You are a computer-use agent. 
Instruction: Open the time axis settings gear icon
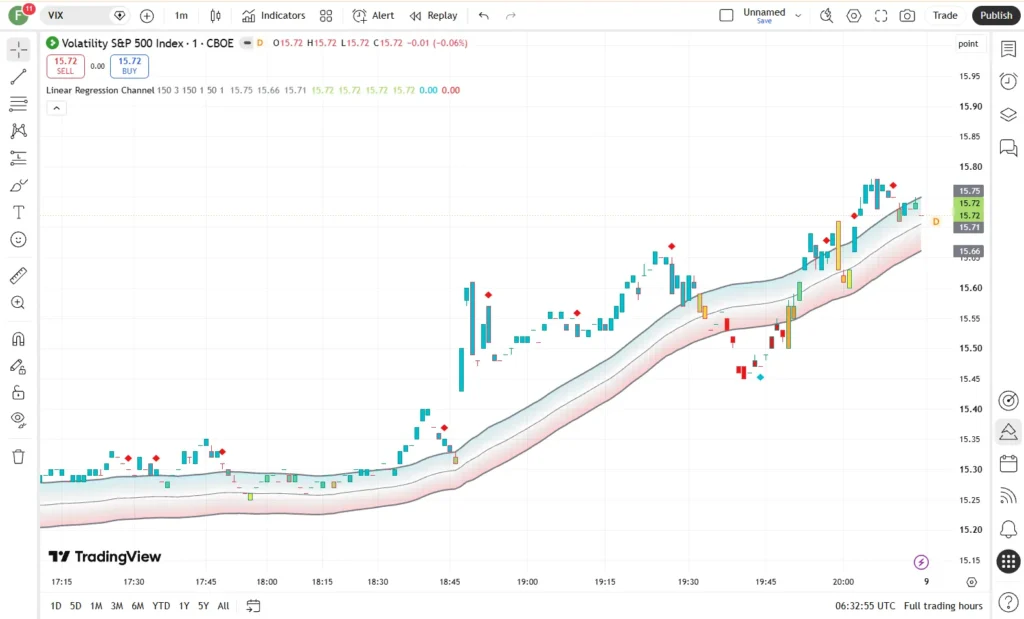(972, 582)
